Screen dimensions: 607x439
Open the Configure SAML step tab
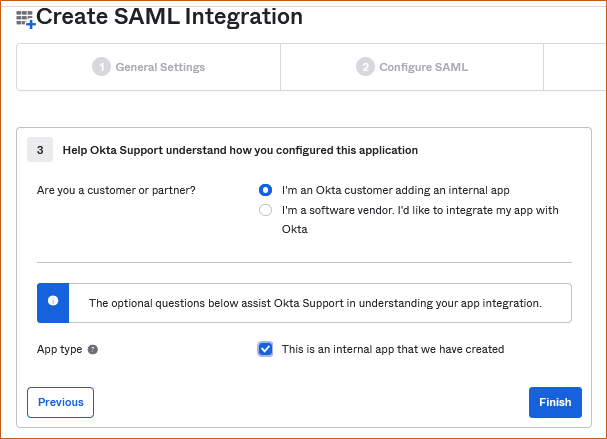click(412, 67)
